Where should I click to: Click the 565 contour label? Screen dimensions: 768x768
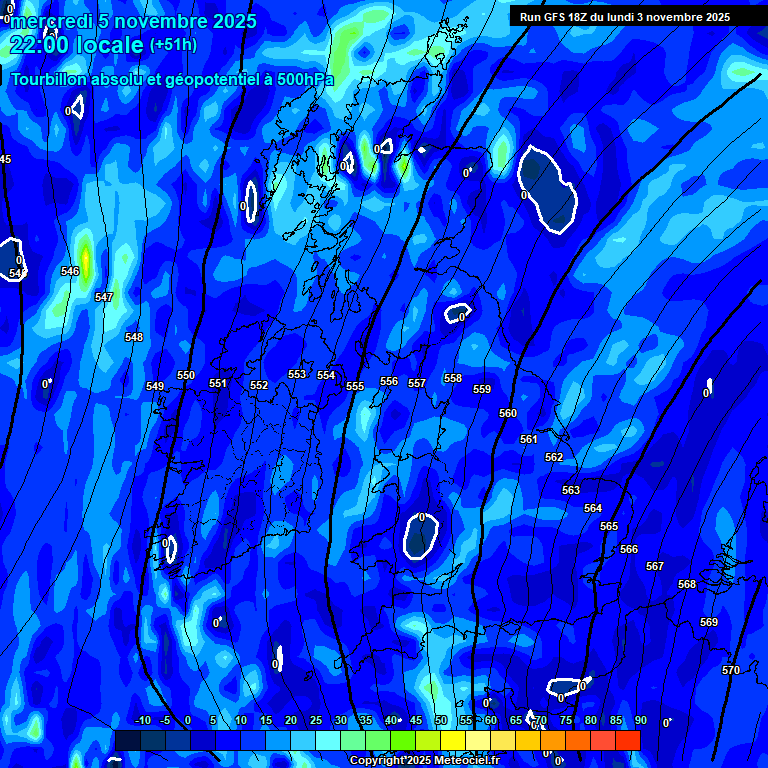pyautogui.click(x=609, y=526)
